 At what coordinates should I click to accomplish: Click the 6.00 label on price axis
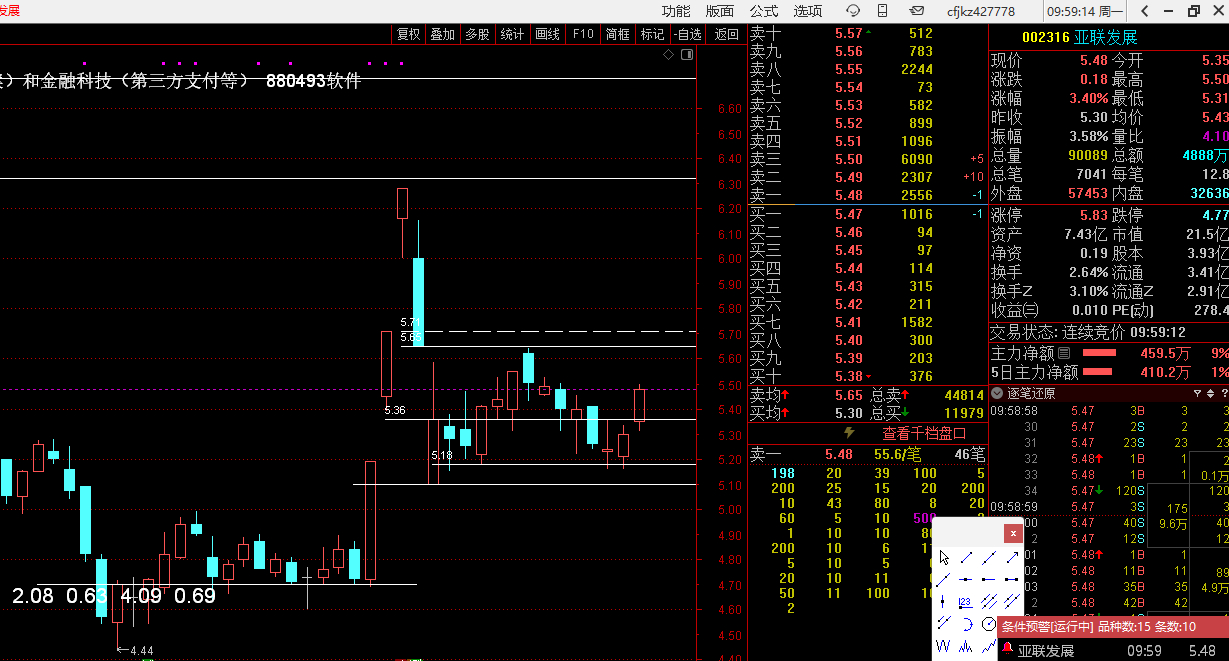(730, 258)
